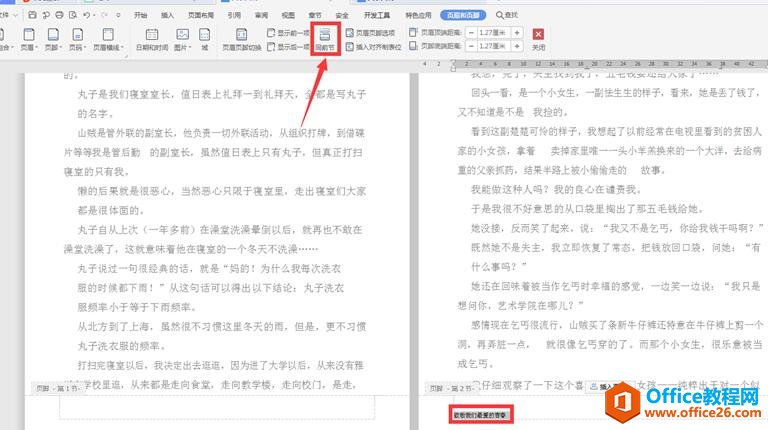
Task: Decrease header top distance with minus button
Action: tap(471, 33)
